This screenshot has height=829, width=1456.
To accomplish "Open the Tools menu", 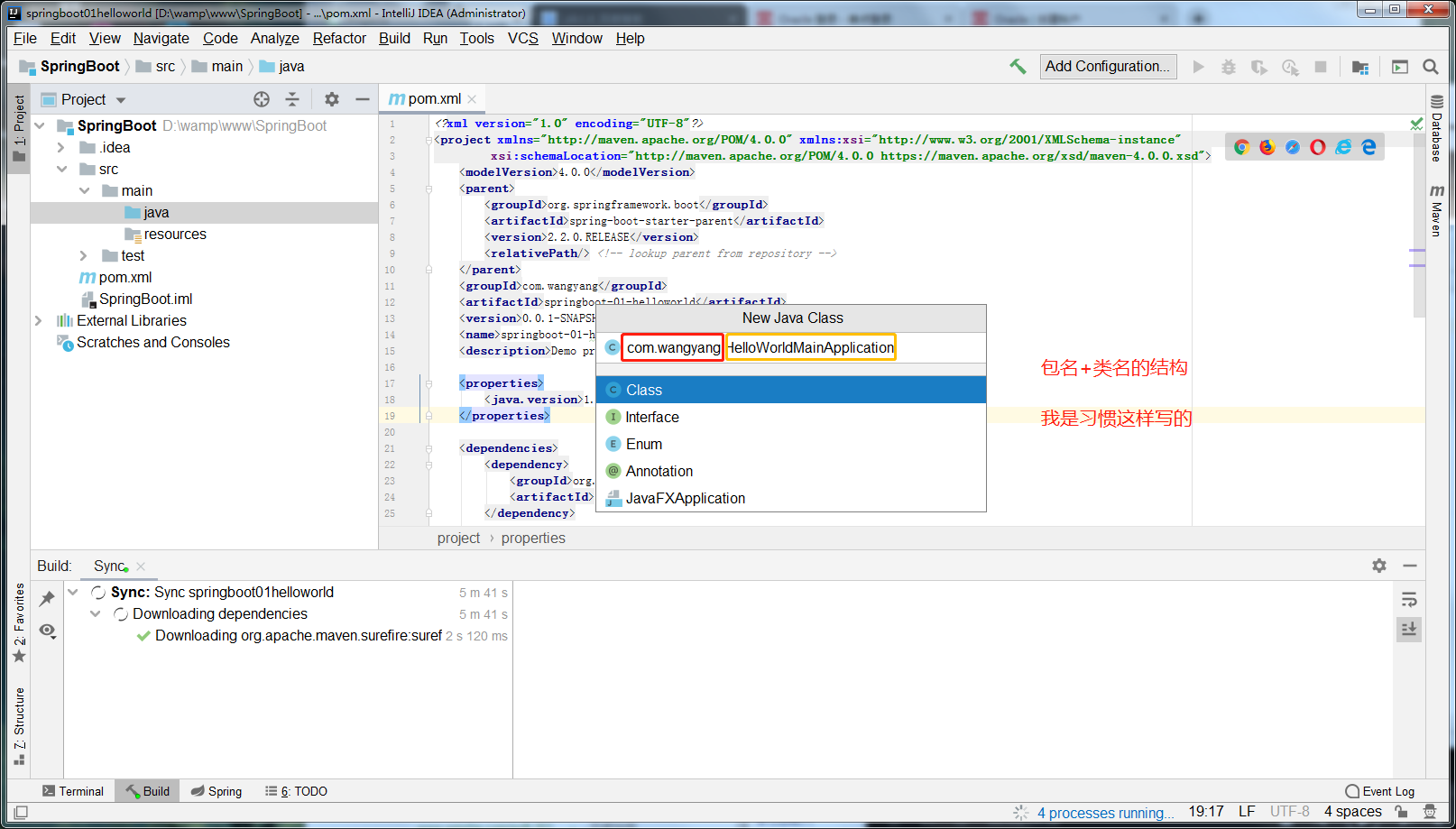I will (477, 38).
